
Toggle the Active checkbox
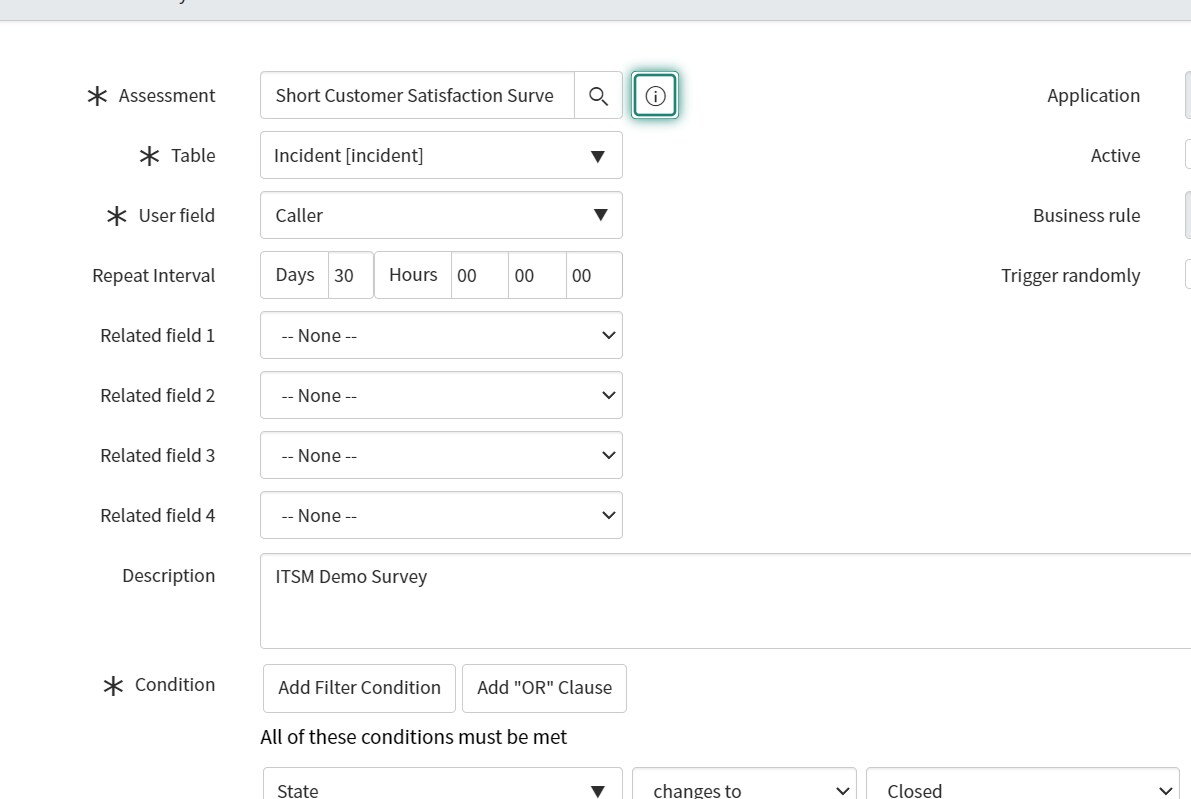(1188, 156)
